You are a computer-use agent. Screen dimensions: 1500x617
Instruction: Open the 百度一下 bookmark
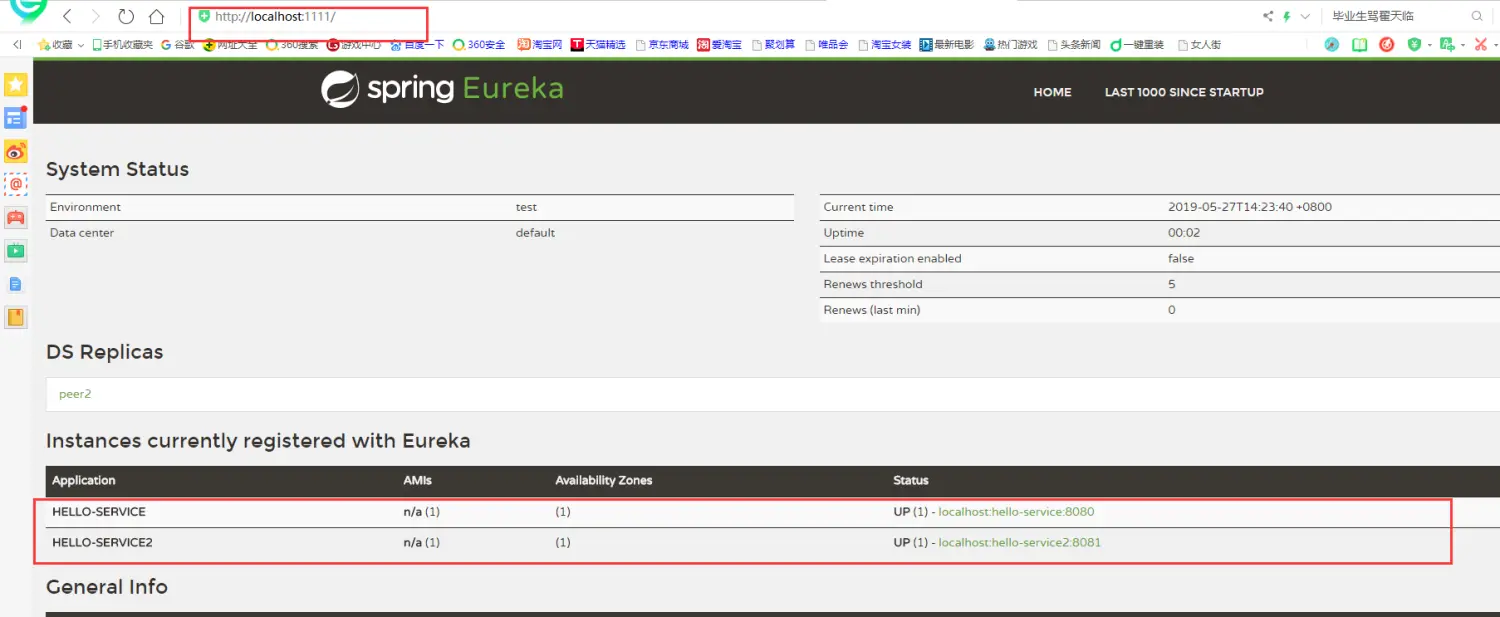pos(417,45)
